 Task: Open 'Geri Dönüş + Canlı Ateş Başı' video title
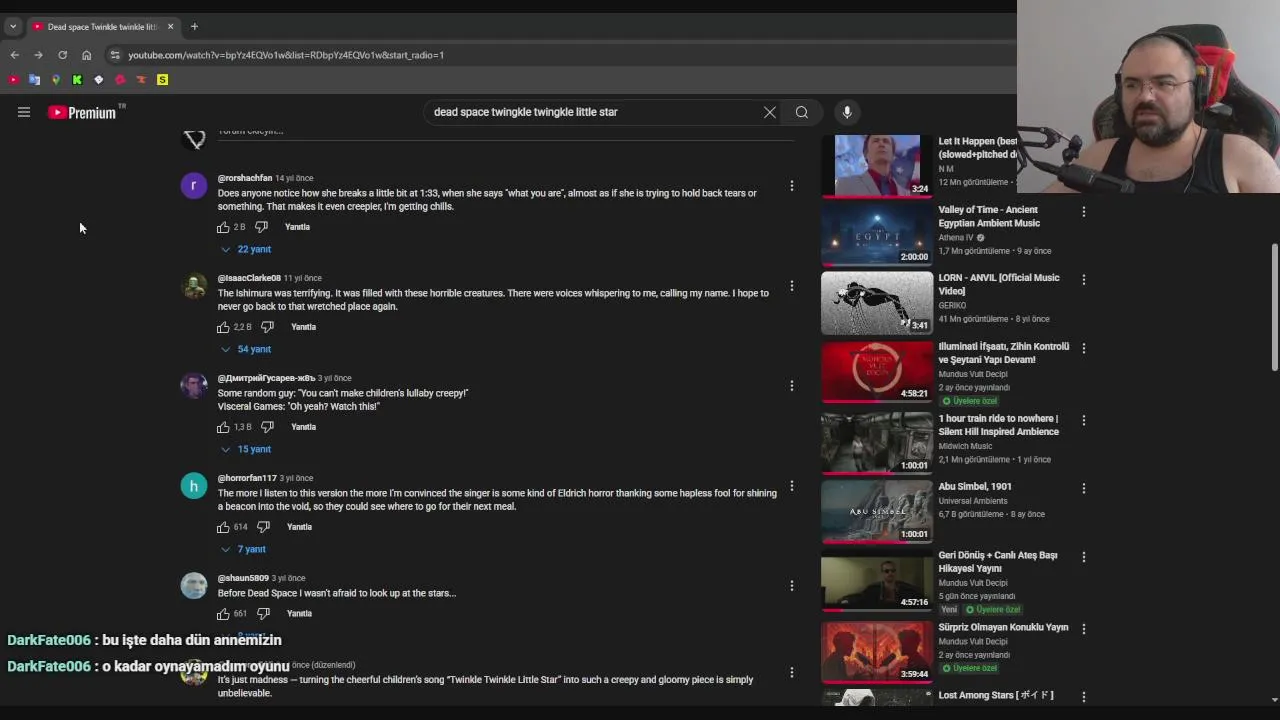click(x=998, y=561)
